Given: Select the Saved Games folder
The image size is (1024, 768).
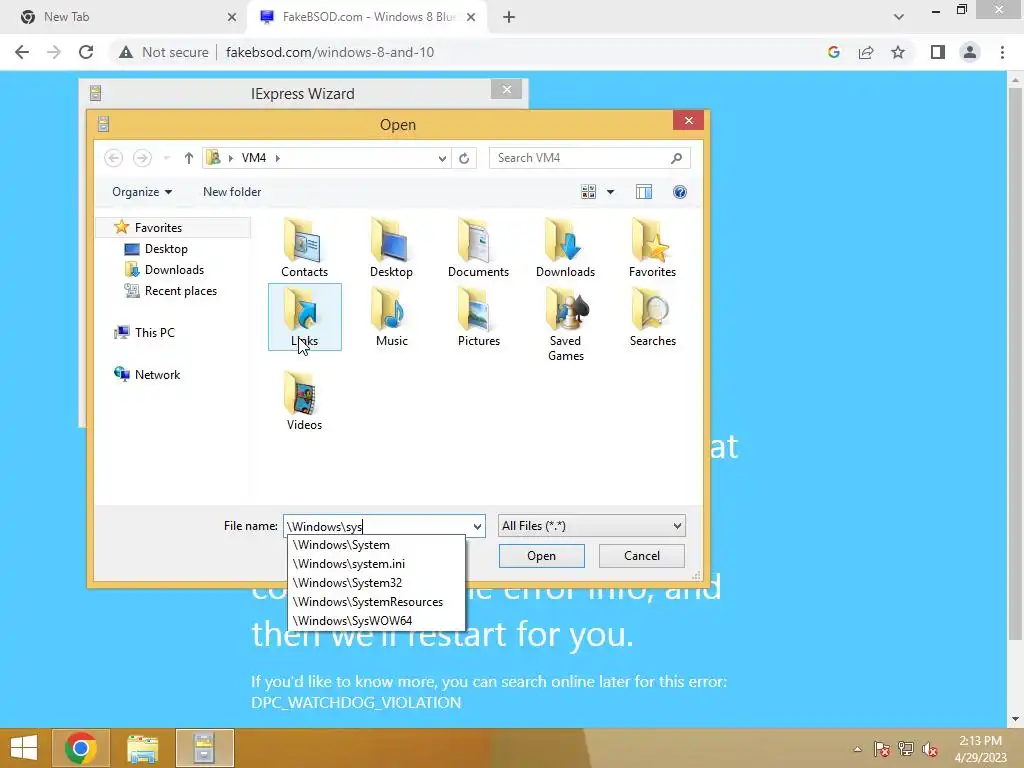Looking at the screenshot, I should (566, 325).
